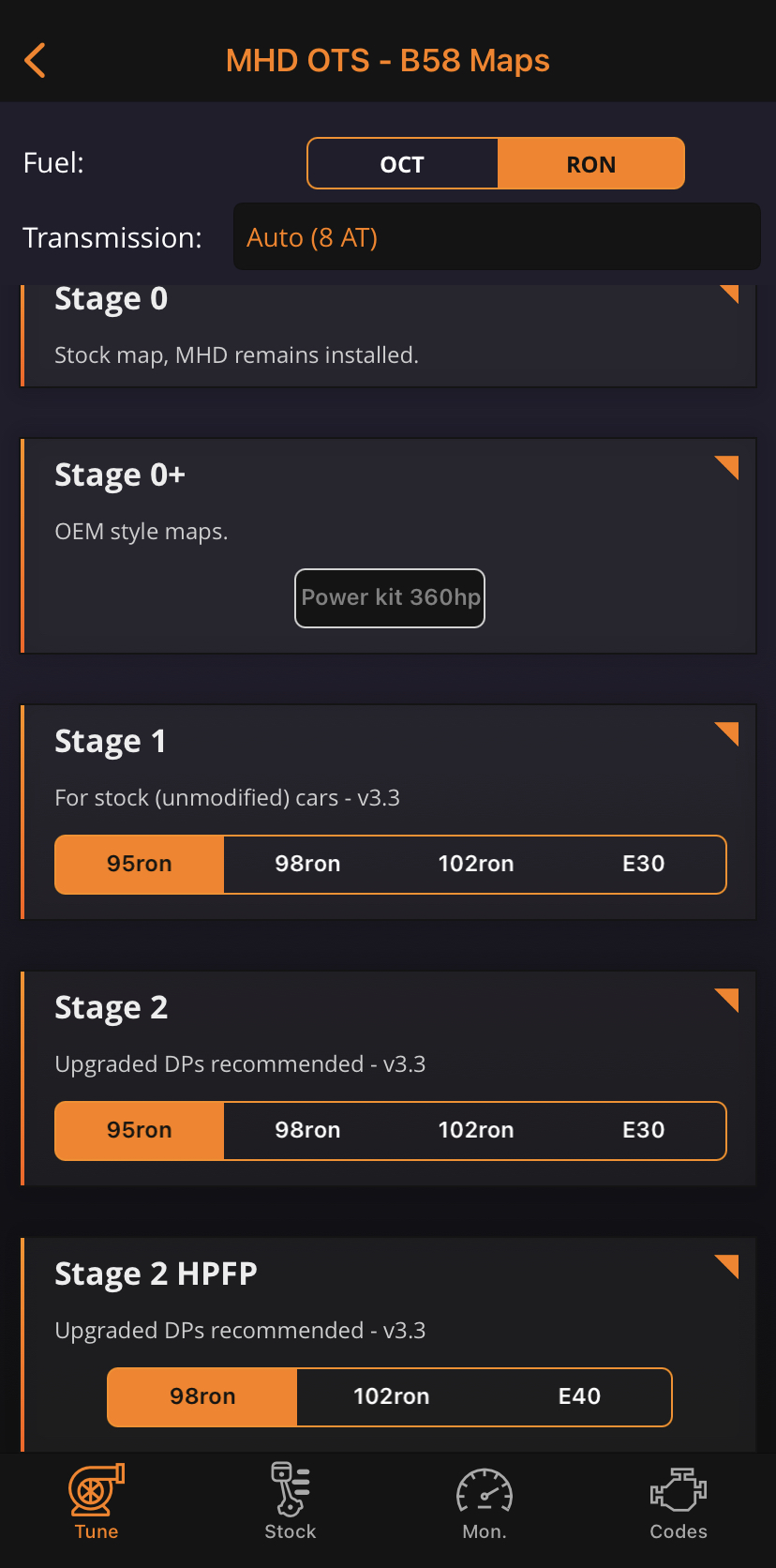Tap the orange back arrow icon

35,61
